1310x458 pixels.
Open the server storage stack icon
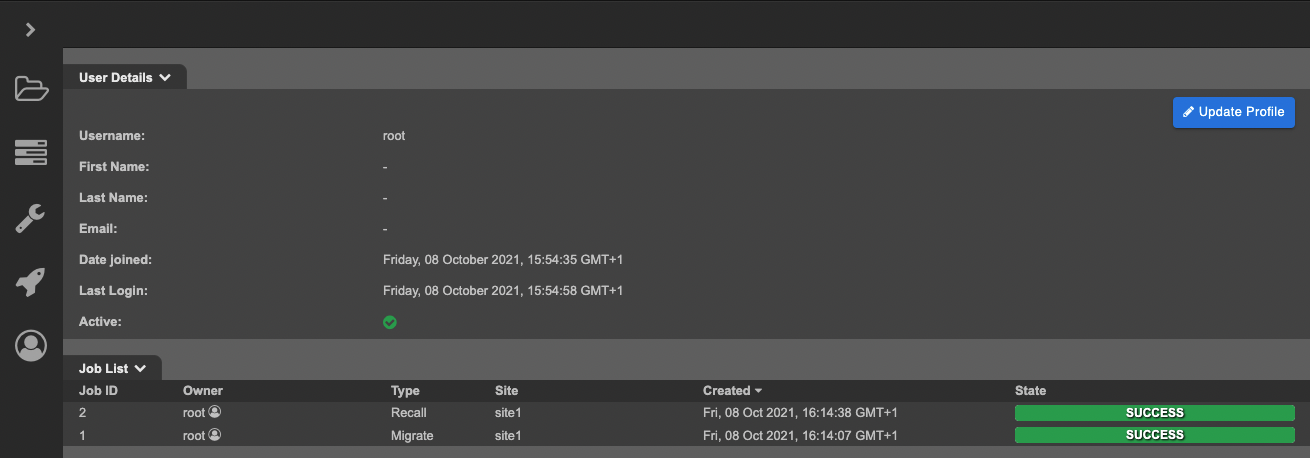click(31, 153)
